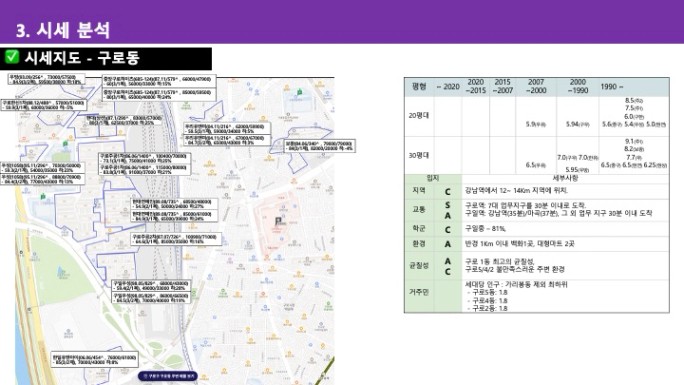Screen dimensions: 684x385
Task: Select the 거주민 row label
Action: point(419,292)
